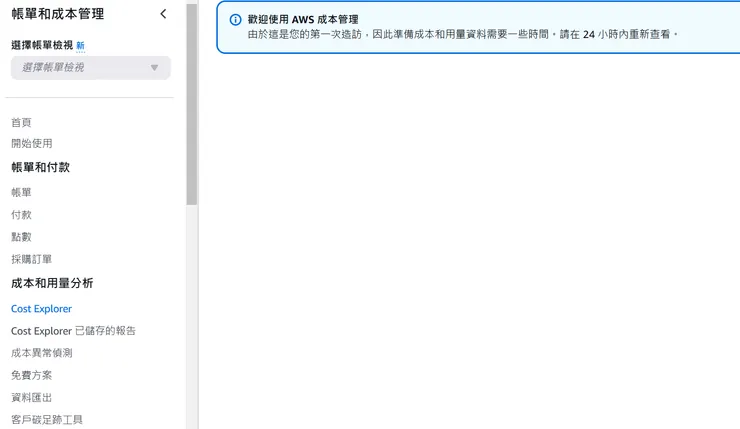Viewport: 740px width, 429px height.
Task: Click the blue 新 badge next to 選擇帳單檢視
Action: tap(80, 46)
